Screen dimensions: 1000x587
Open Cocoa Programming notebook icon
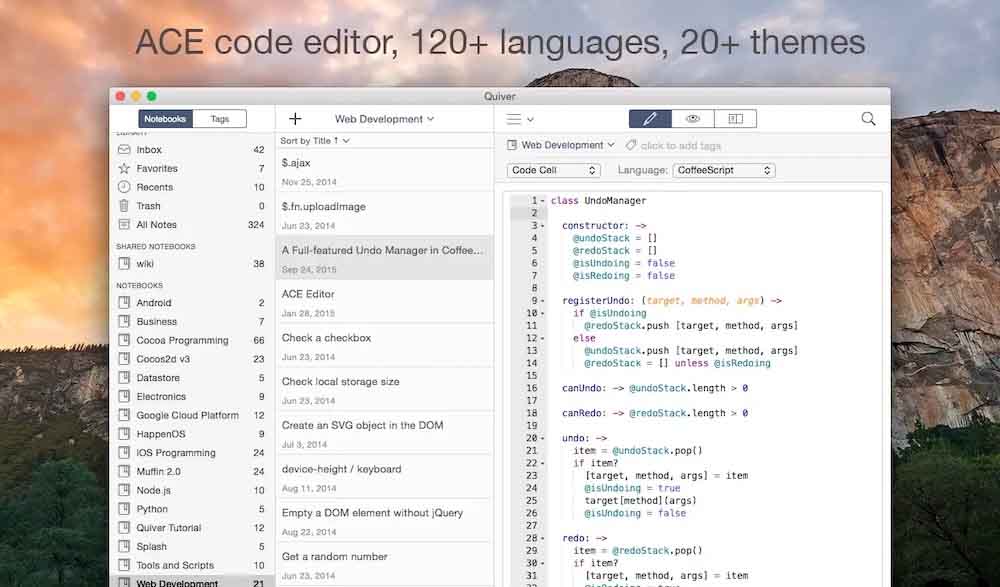124,340
